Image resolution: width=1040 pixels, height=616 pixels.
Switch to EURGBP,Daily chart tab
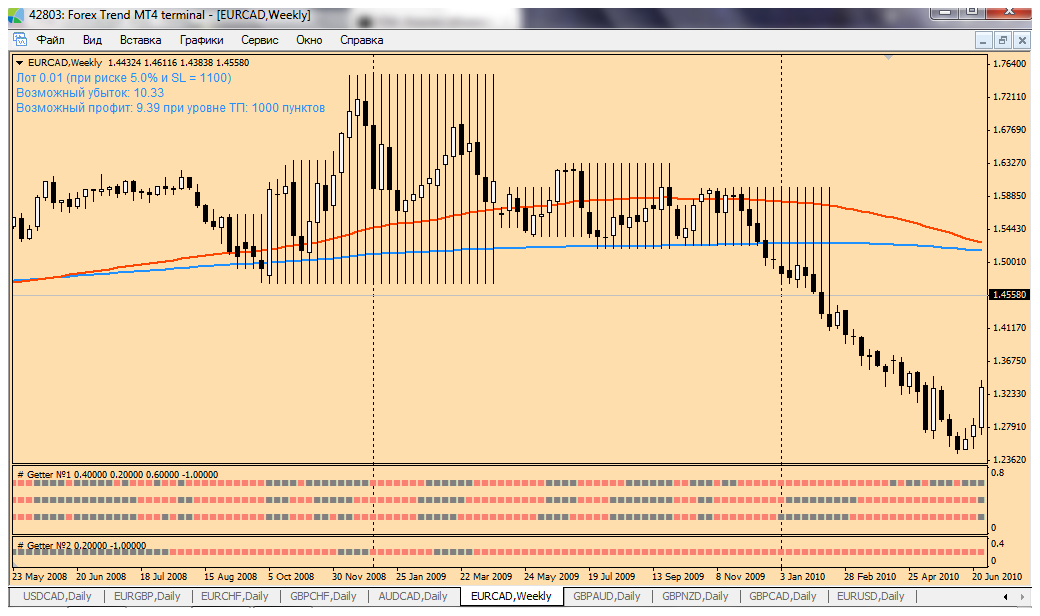(147, 596)
